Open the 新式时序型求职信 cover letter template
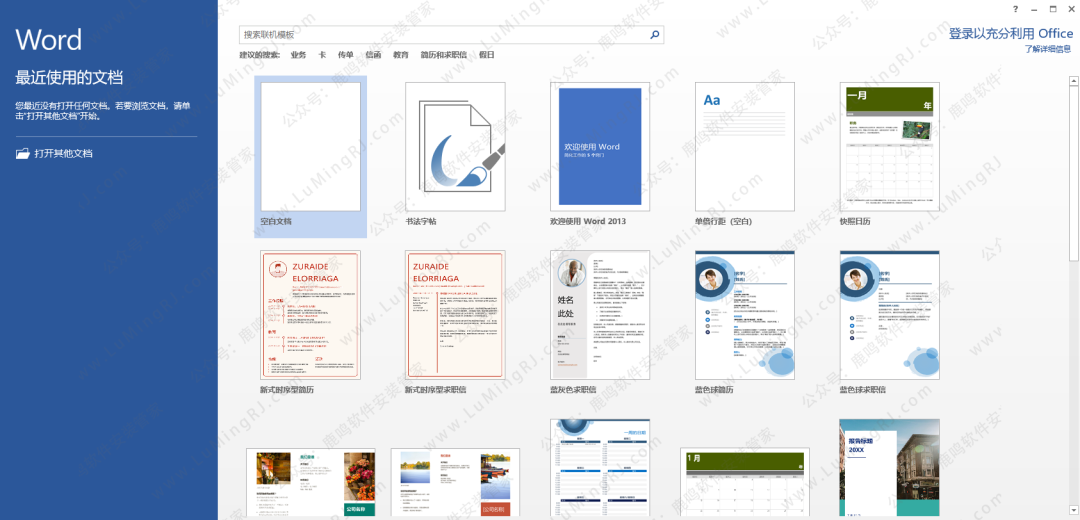This screenshot has height=520, width=1080. [x=455, y=322]
